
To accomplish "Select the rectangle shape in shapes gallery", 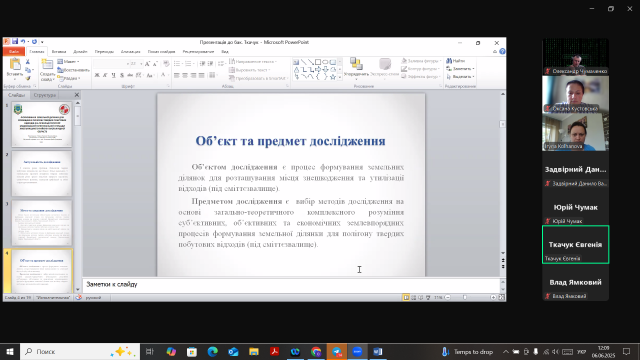I will pos(318,62).
